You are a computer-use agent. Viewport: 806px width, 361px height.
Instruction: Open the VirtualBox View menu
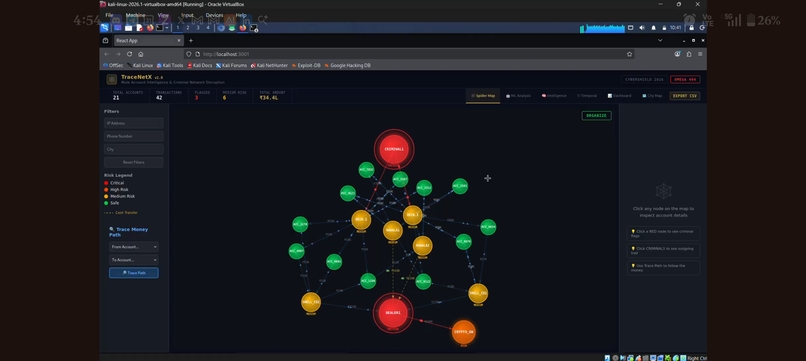point(163,15)
